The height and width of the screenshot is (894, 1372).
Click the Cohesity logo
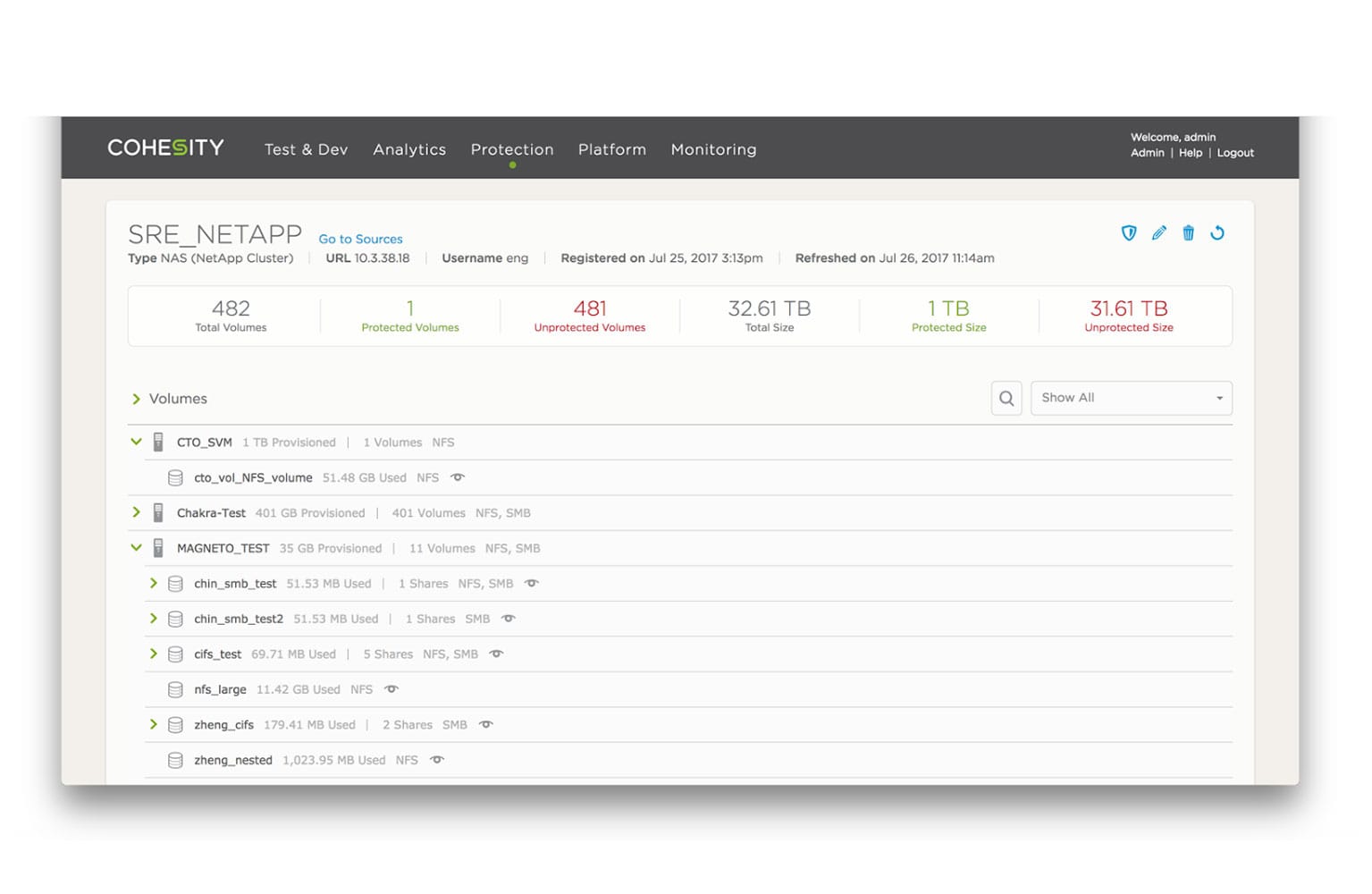tap(165, 148)
